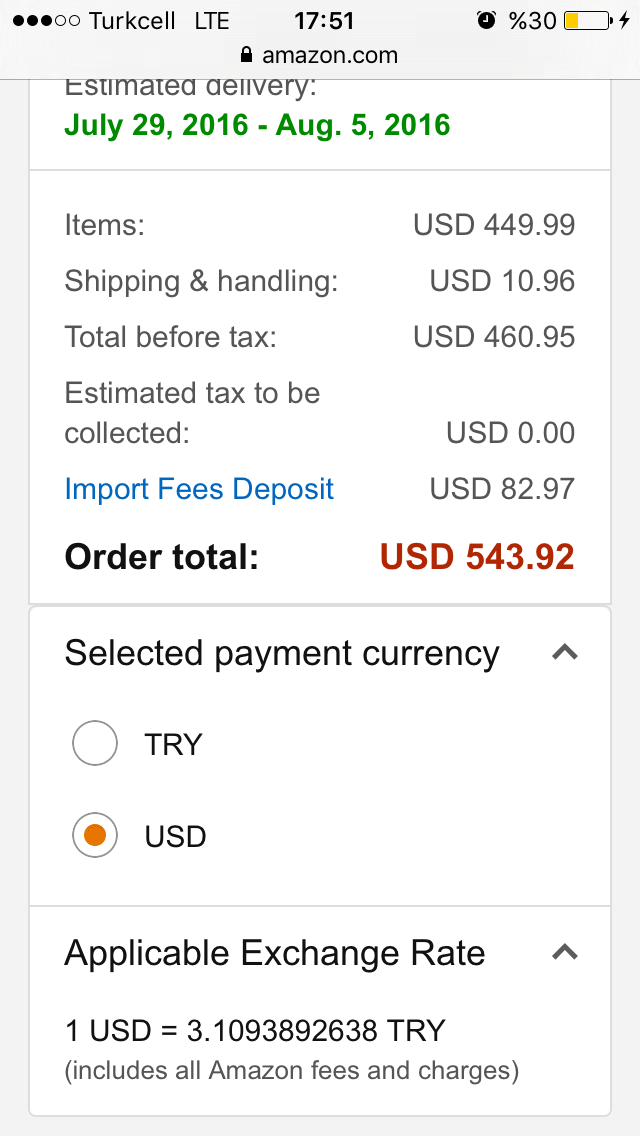Tap the USD currency label
Viewport: 640px width, 1136px height.
click(x=175, y=837)
